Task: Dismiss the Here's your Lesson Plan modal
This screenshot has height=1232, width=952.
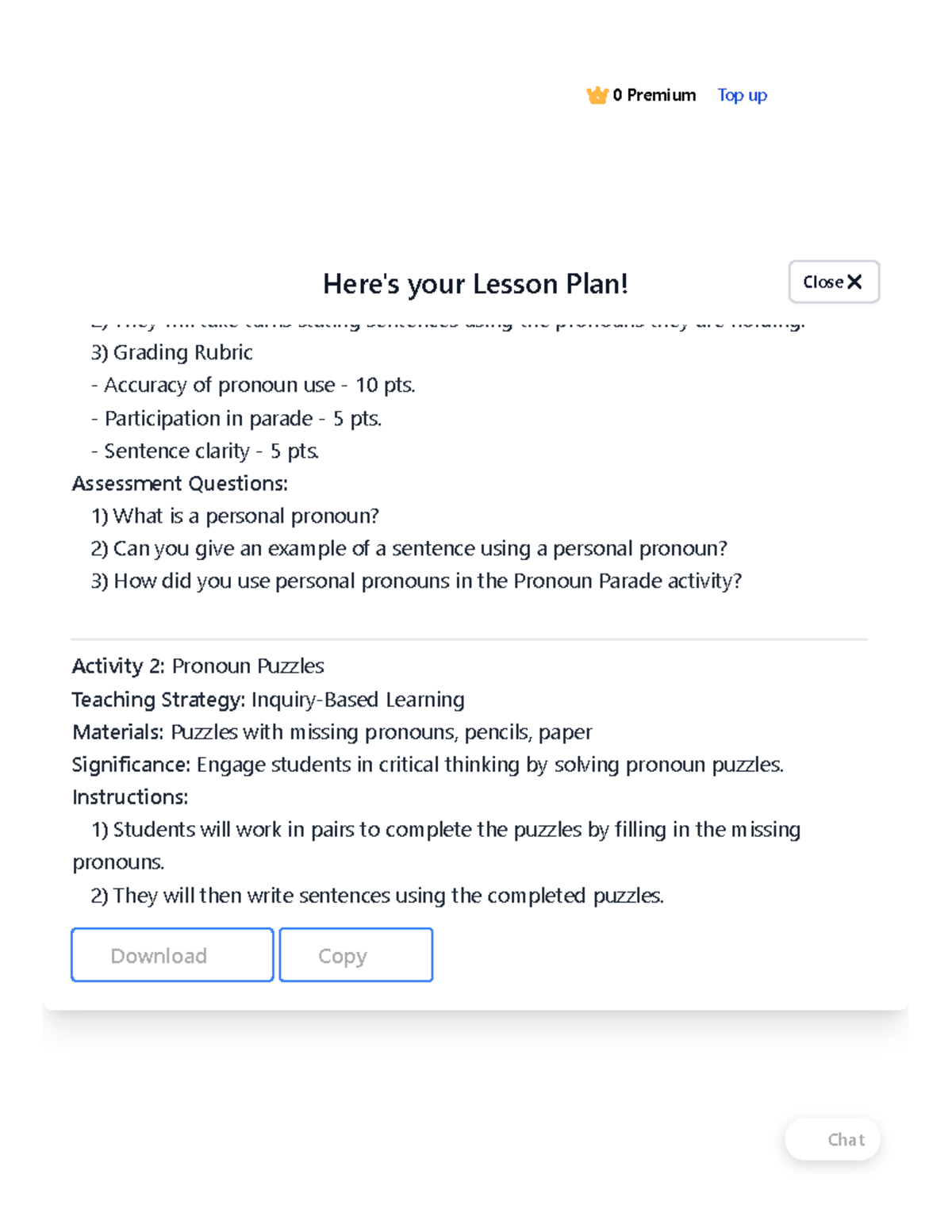Action: coord(834,281)
